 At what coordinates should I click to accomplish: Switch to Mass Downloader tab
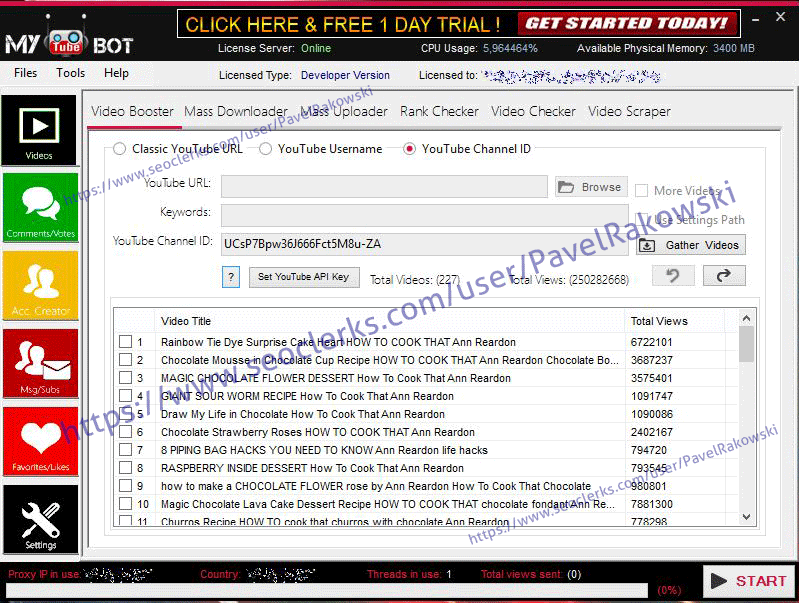[236, 111]
